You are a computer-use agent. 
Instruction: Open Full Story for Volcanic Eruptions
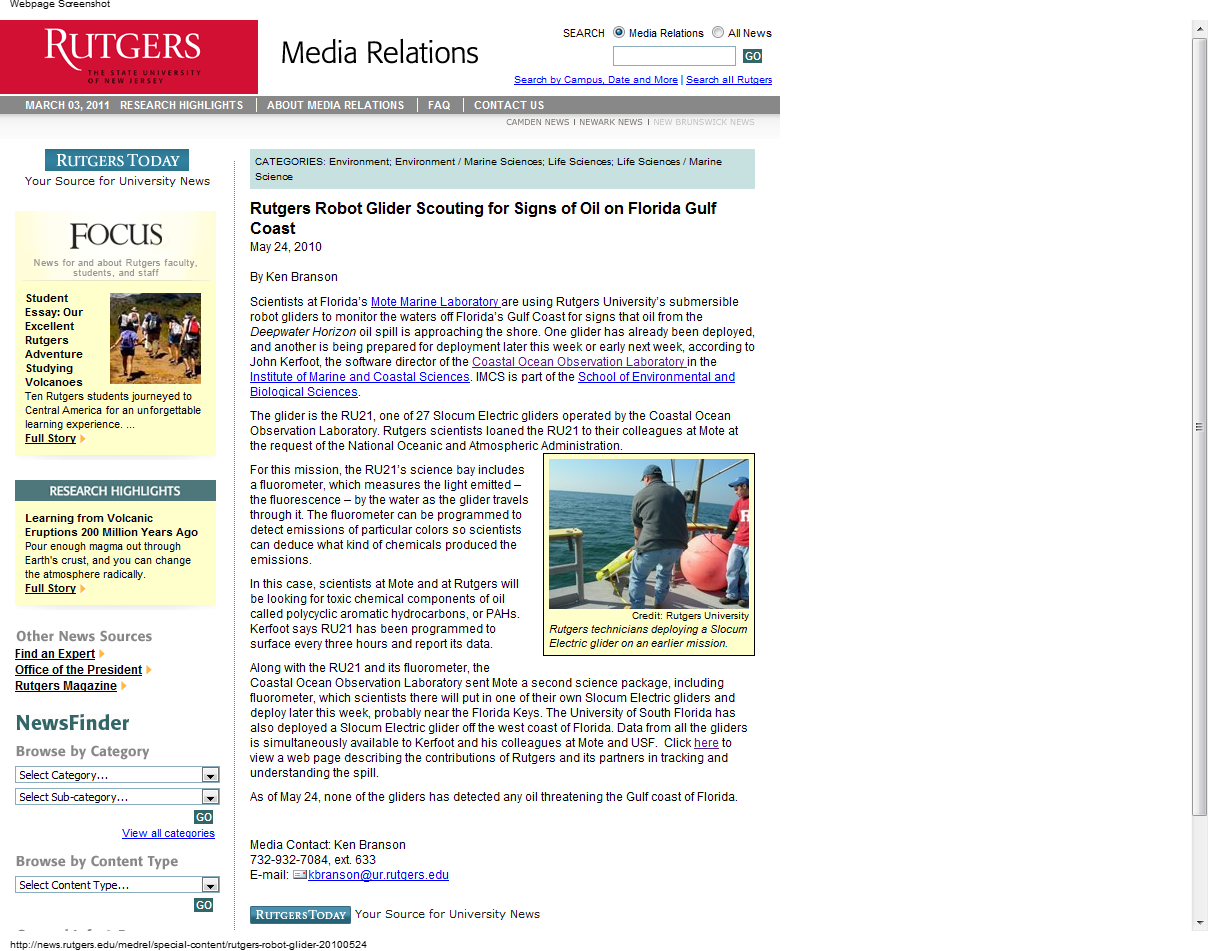pyautogui.click(x=50, y=588)
